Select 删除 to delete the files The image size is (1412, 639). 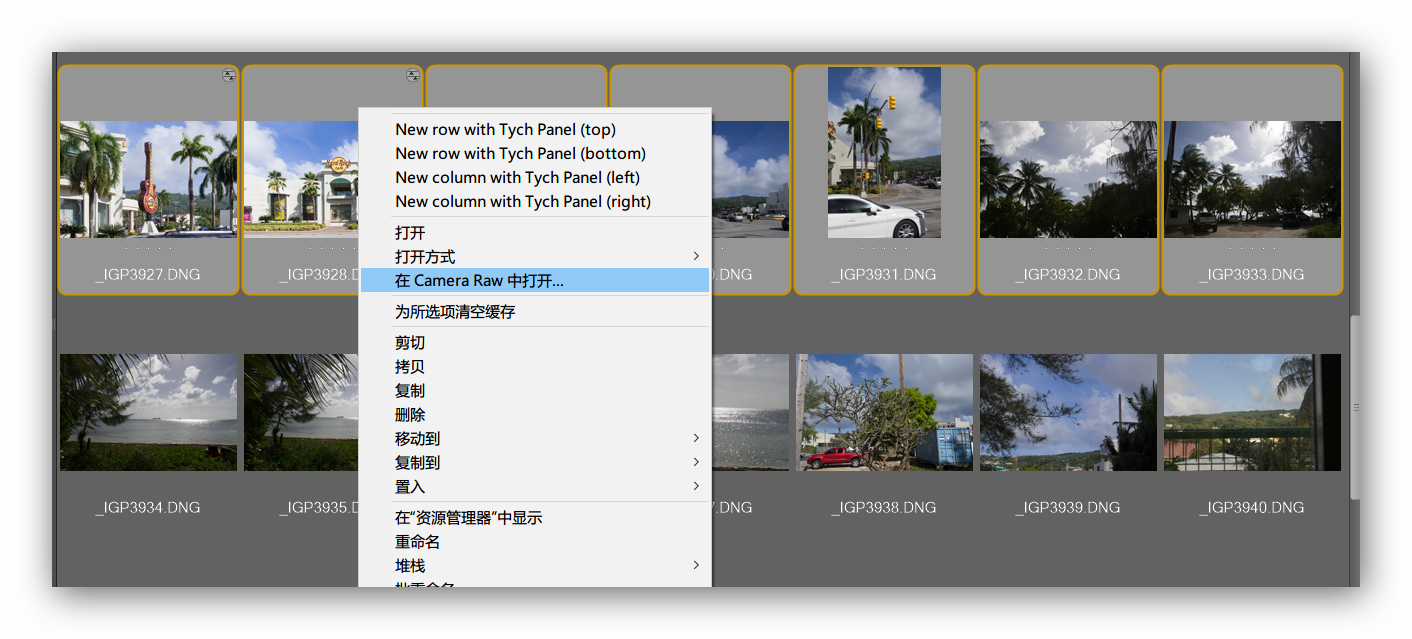408,414
